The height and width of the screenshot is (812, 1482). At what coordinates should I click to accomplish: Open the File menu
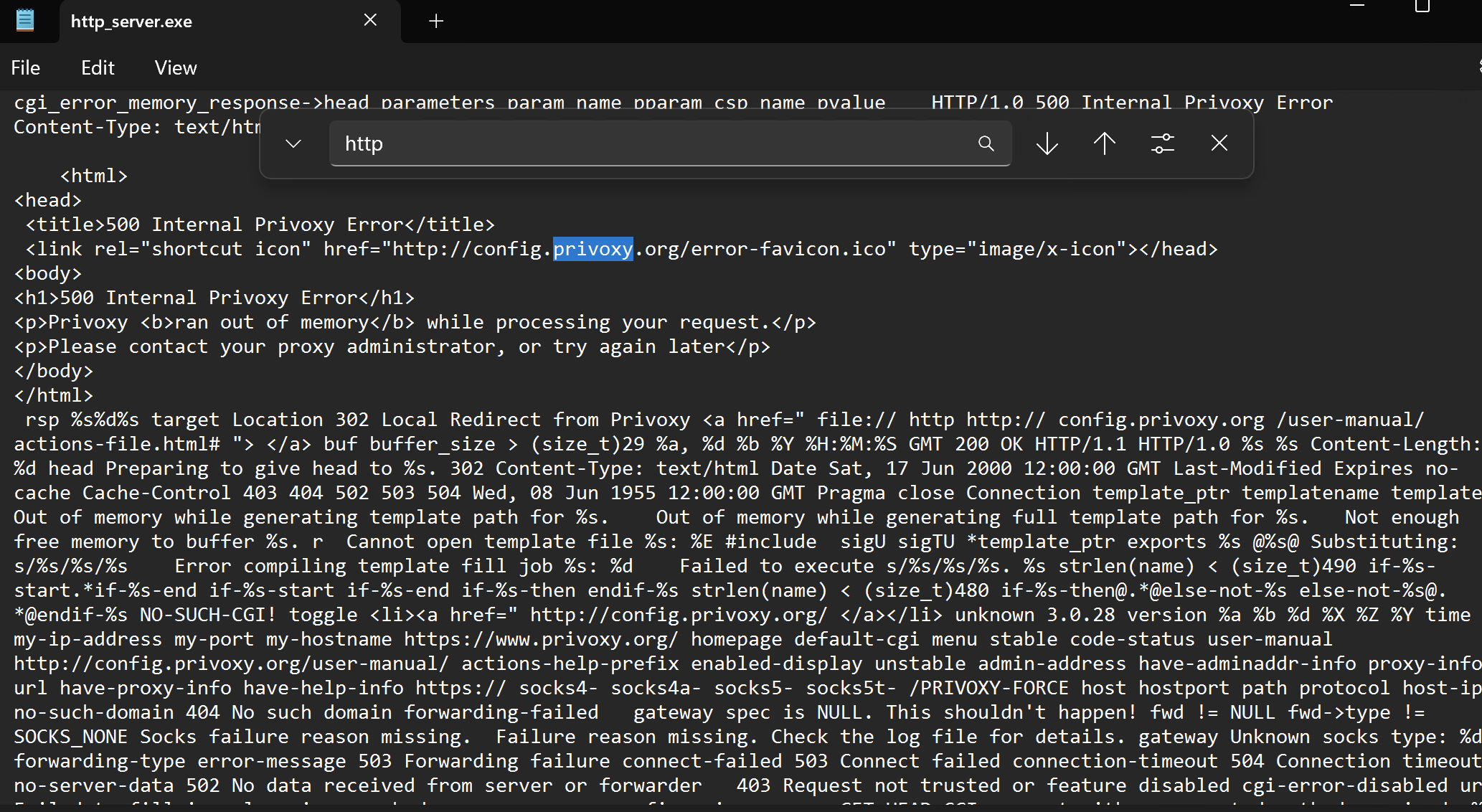(x=26, y=68)
